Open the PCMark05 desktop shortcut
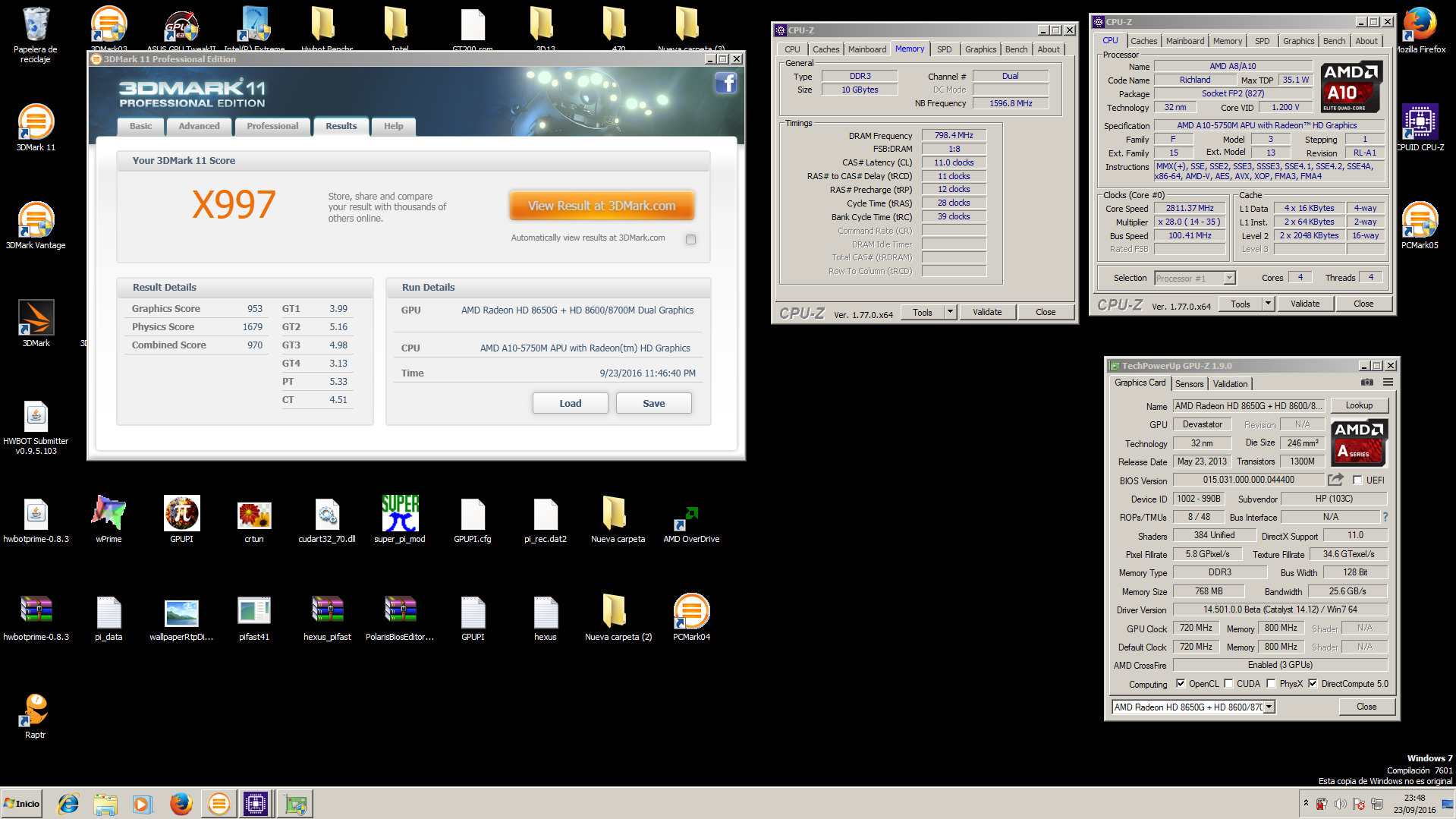This screenshot has height=819, width=1456. click(1420, 225)
